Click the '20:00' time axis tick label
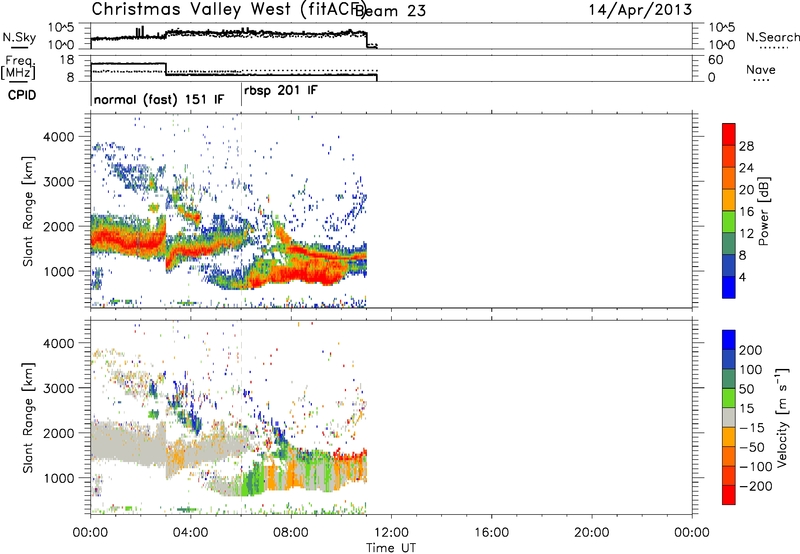Viewport: 800px width, 554px height. [591, 533]
